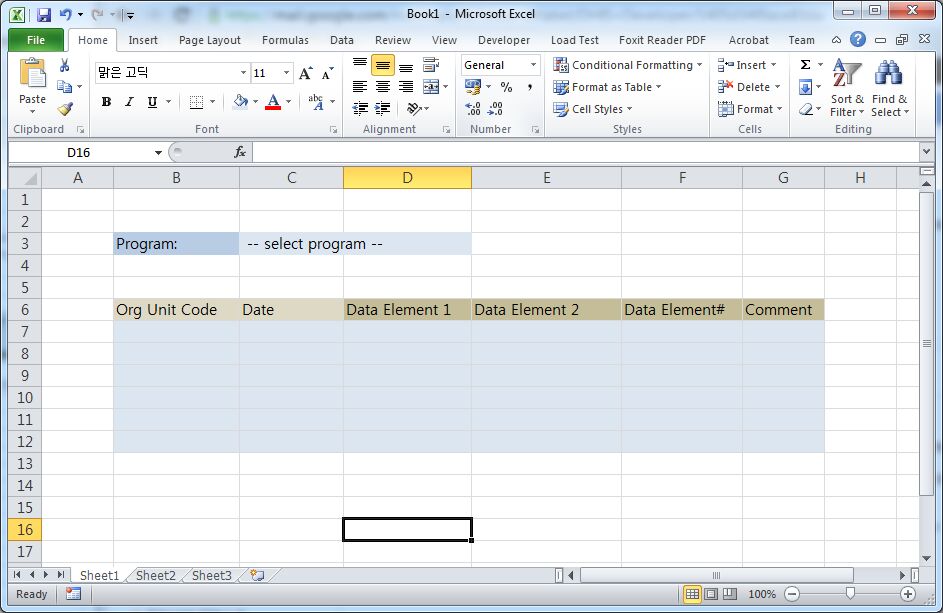Image resolution: width=943 pixels, height=613 pixels.
Task: Open the Sort & Filter tool
Action: (x=846, y=88)
